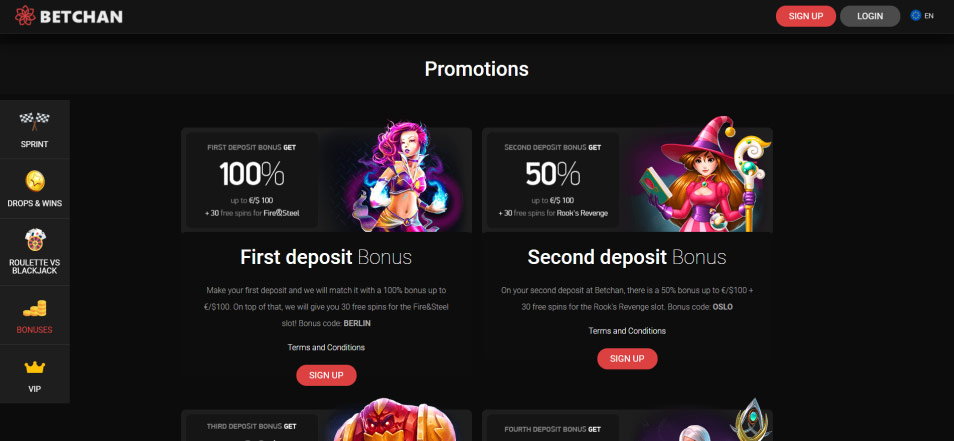The width and height of the screenshot is (954, 441).
Task: Open Second deposit Terms and Conditions
Action: 627,331
